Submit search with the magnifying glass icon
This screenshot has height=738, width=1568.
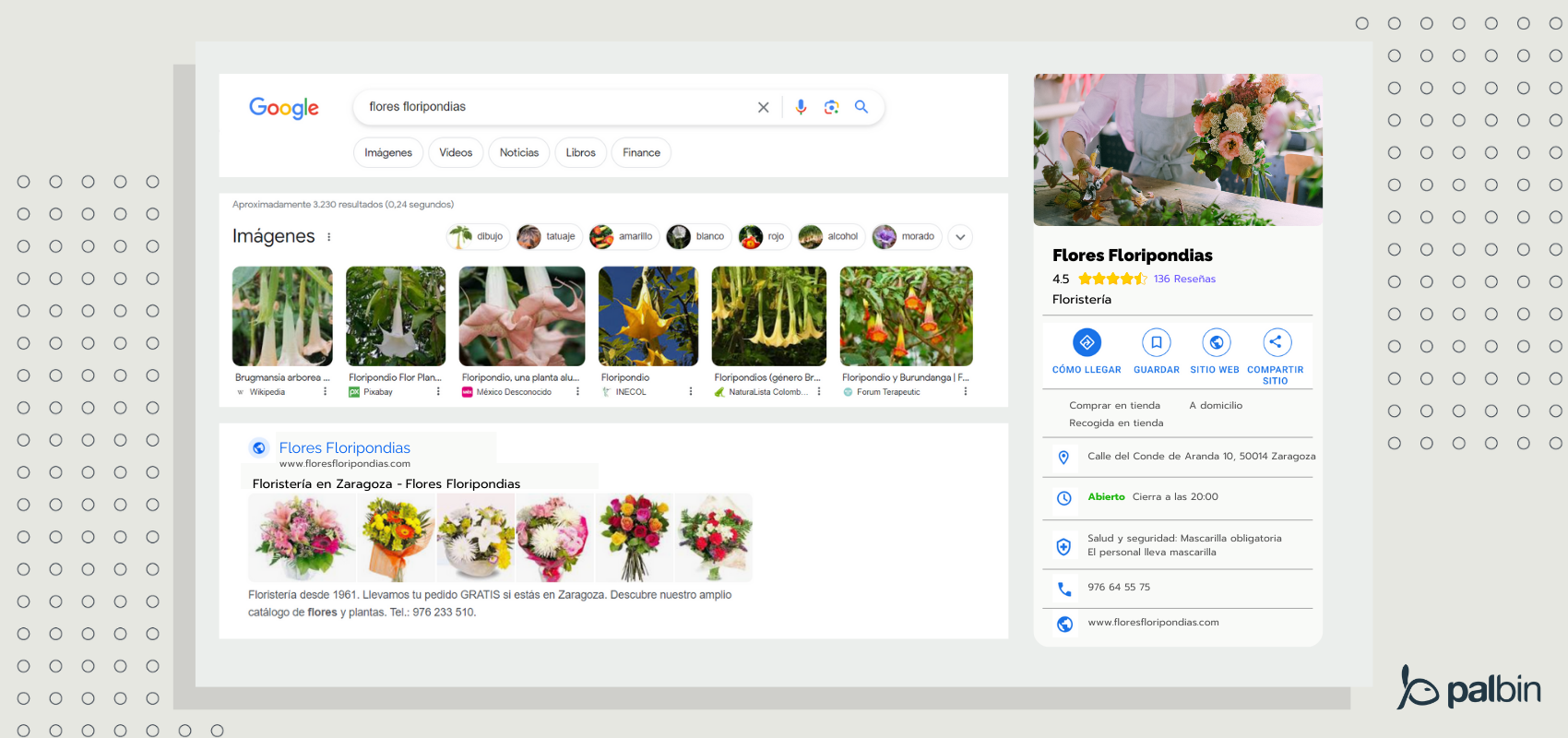click(x=861, y=107)
